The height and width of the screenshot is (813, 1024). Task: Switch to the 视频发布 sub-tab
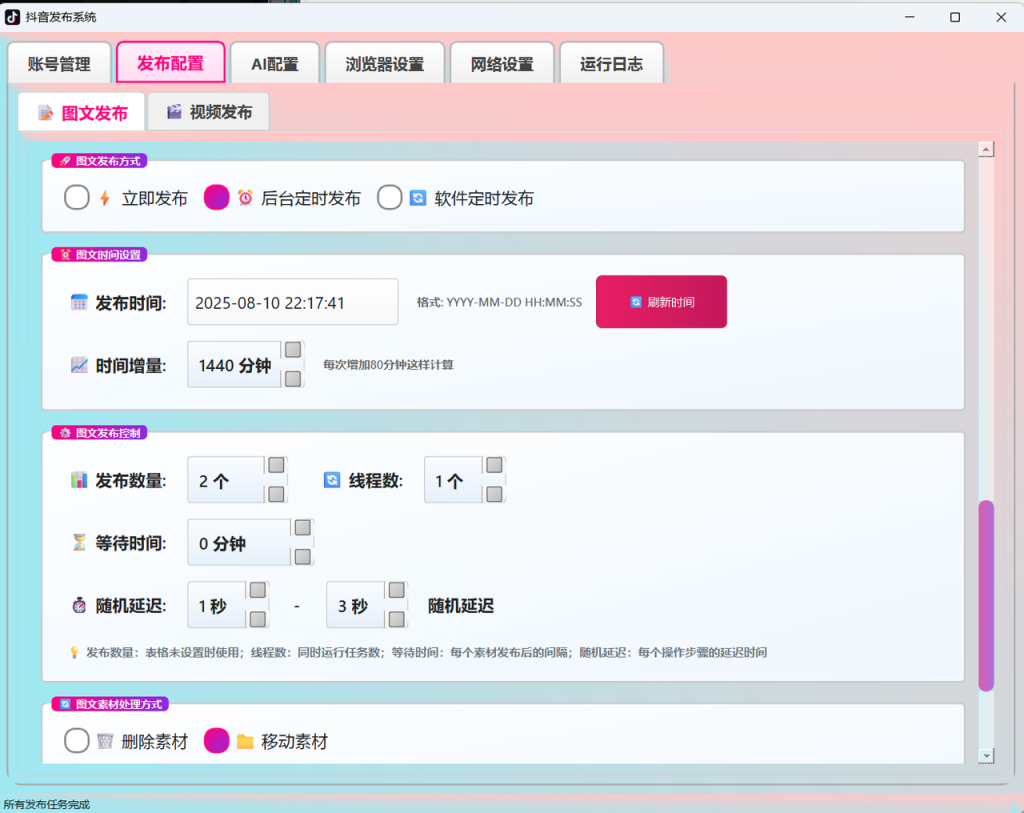click(x=209, y=112)
